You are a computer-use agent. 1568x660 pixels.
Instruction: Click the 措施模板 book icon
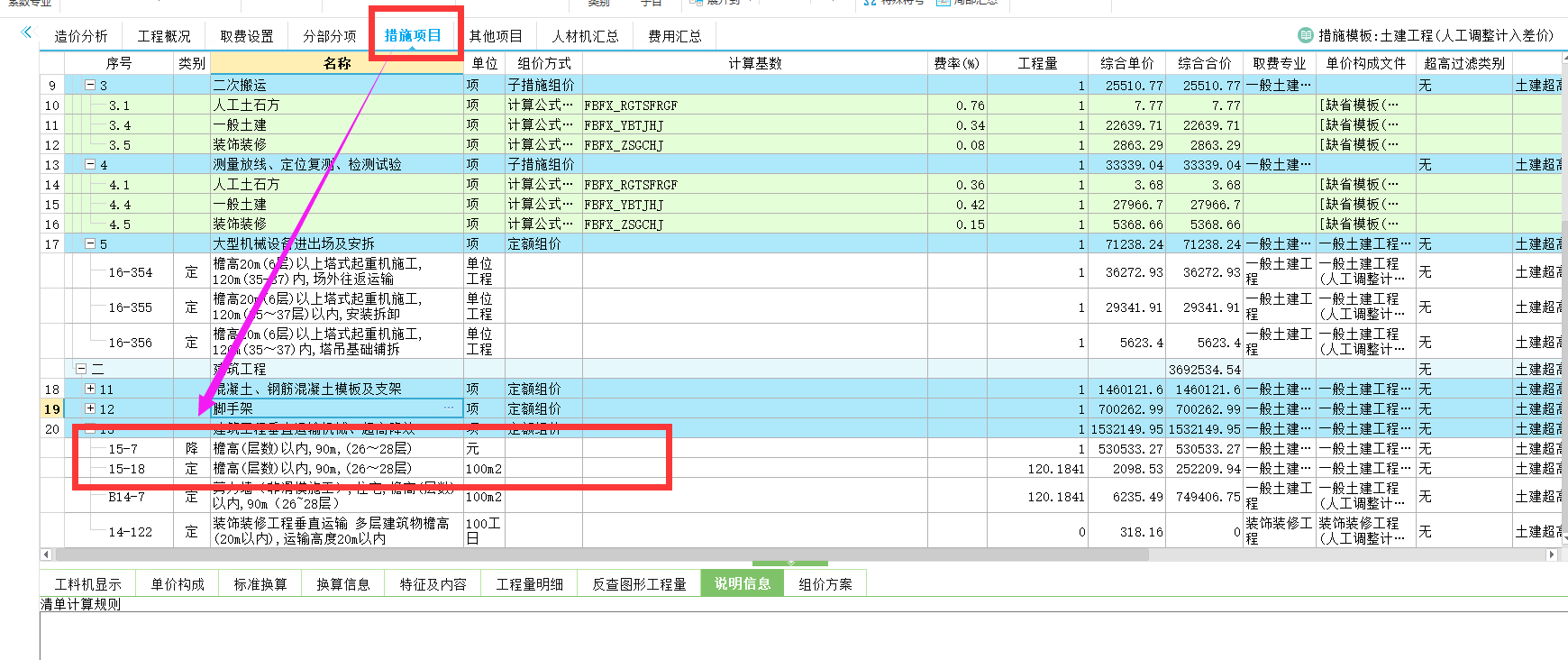1306,35
